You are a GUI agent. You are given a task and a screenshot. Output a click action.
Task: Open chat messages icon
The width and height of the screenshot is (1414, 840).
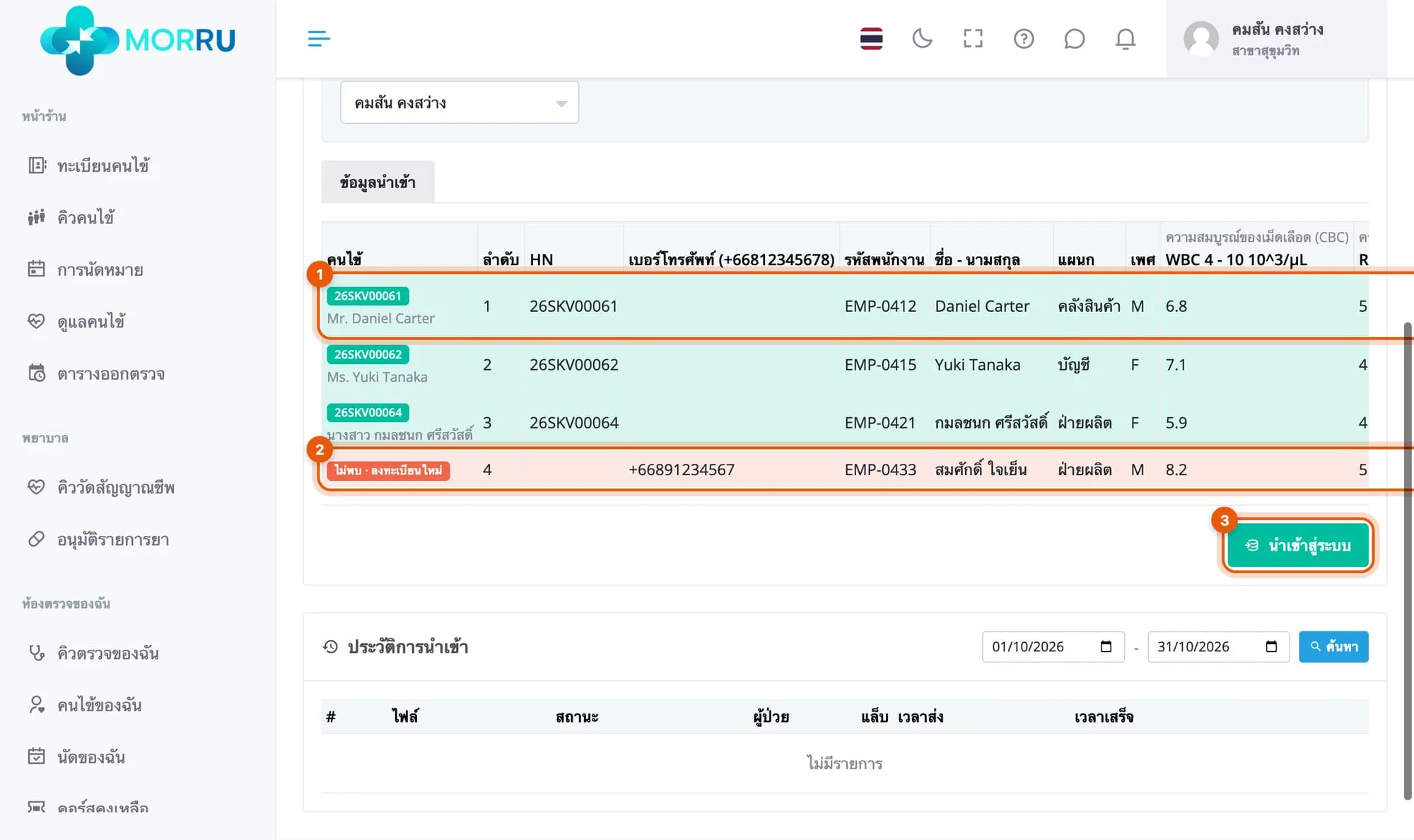pos(1074,38)
